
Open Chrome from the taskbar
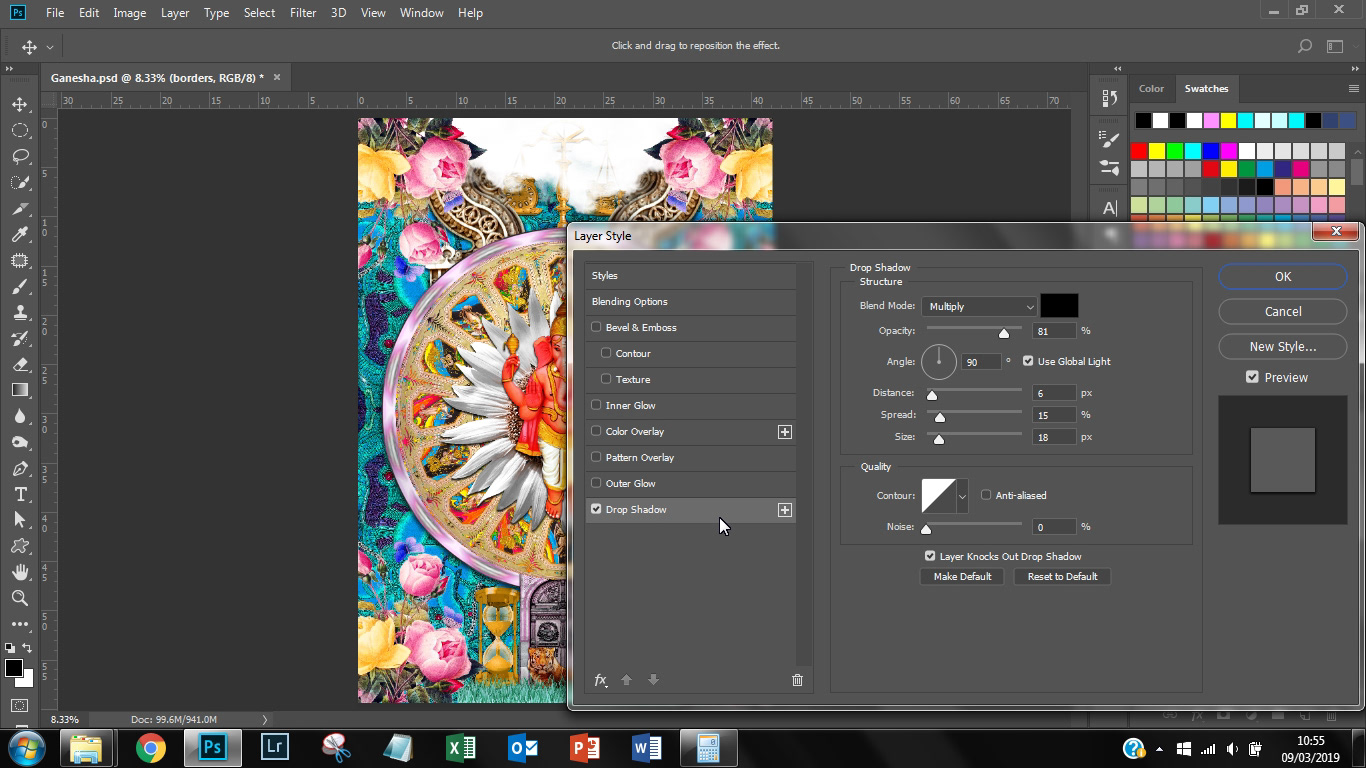coord(151,748)
